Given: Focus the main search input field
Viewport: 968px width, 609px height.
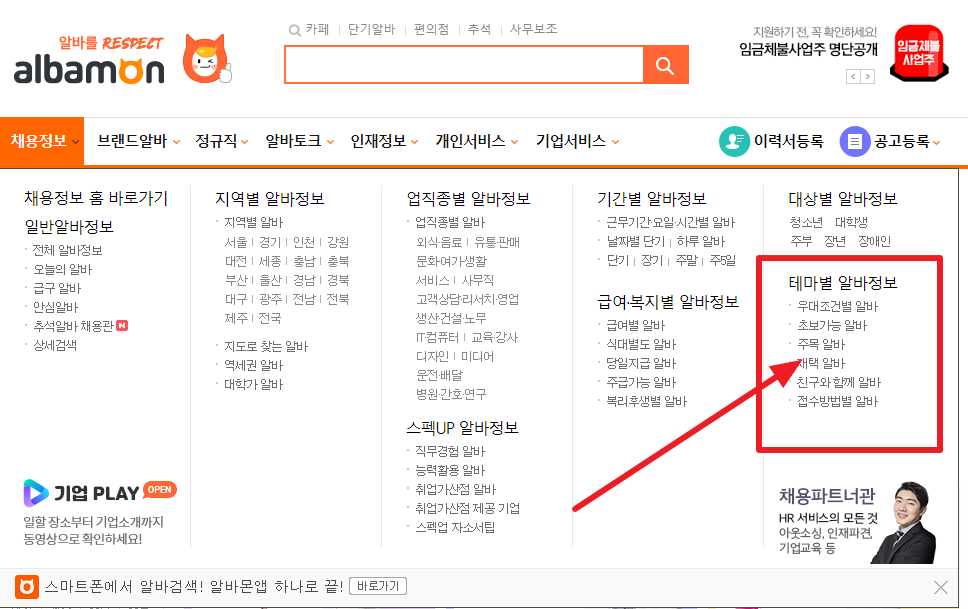Looking at the screenshot, I should coord(464,65).
